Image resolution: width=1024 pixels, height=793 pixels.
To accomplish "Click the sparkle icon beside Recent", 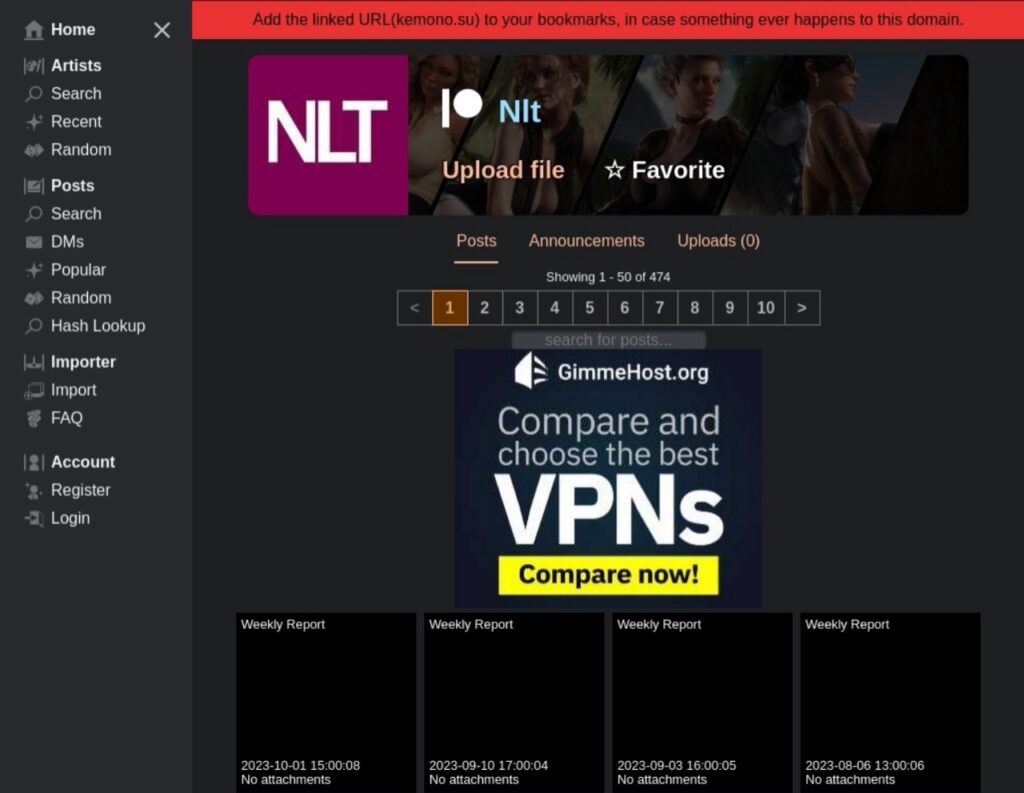I will [33, 122].
